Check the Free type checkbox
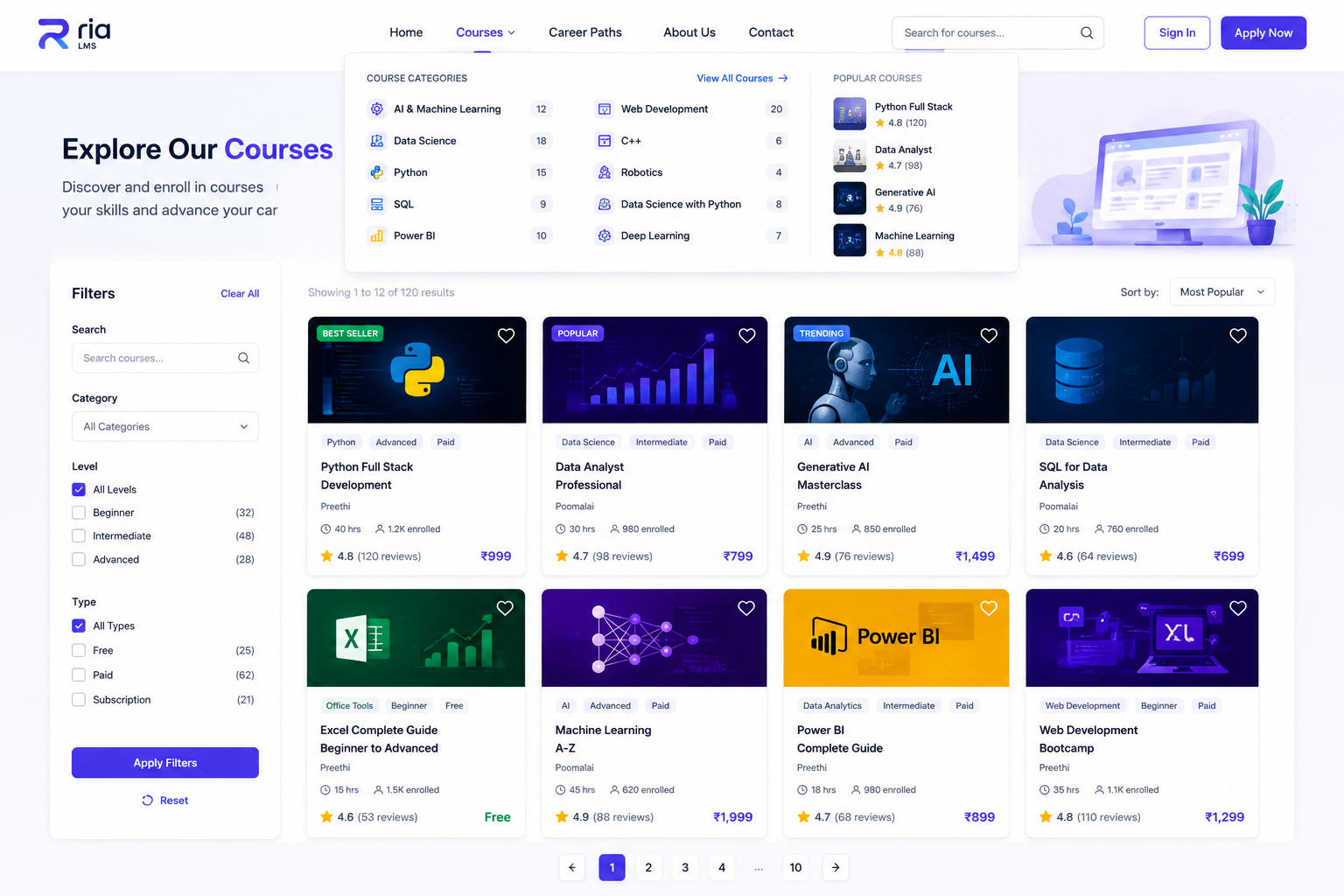 [x=79, y=650]
